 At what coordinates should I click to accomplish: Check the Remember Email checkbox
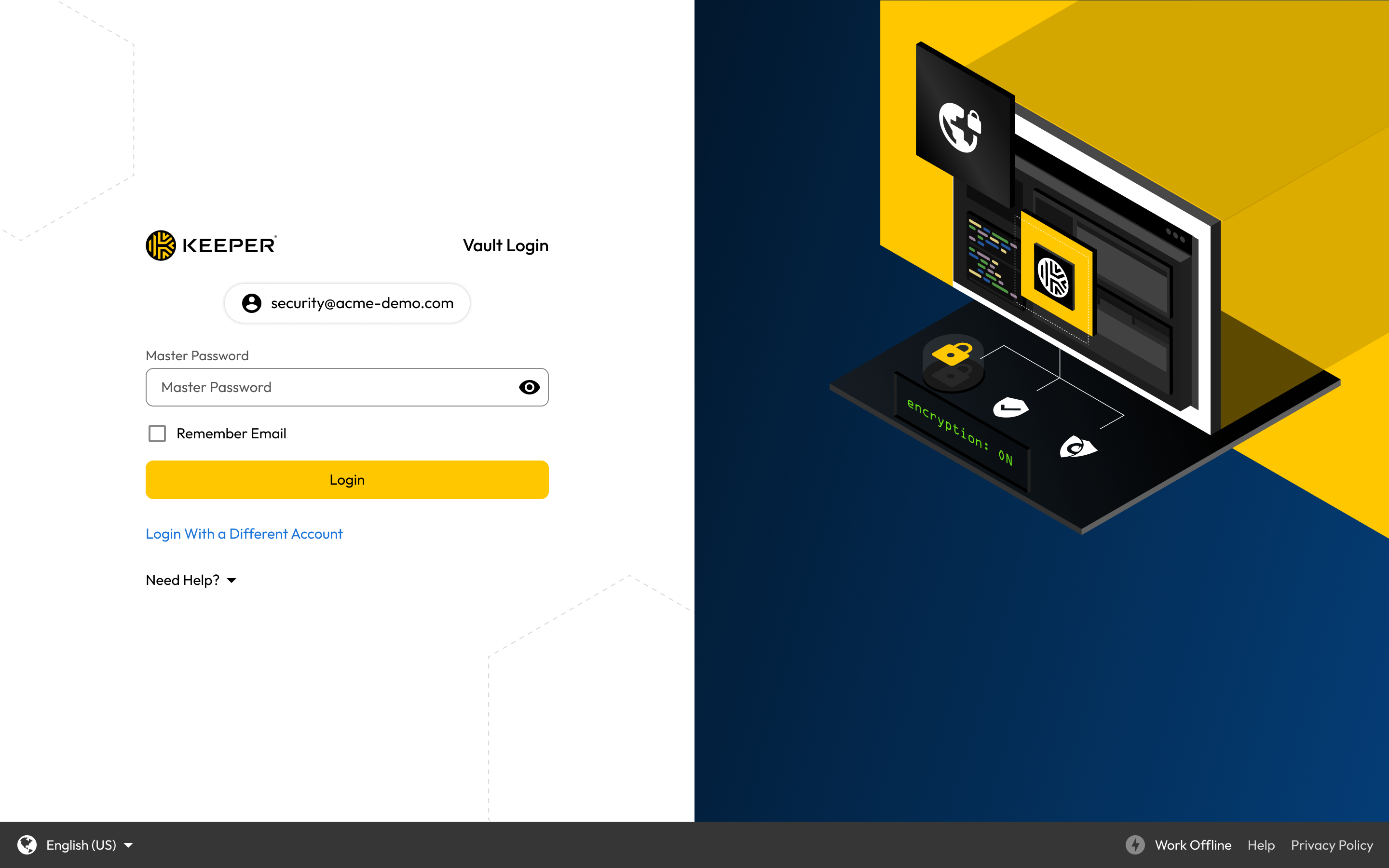click(157, 434)
